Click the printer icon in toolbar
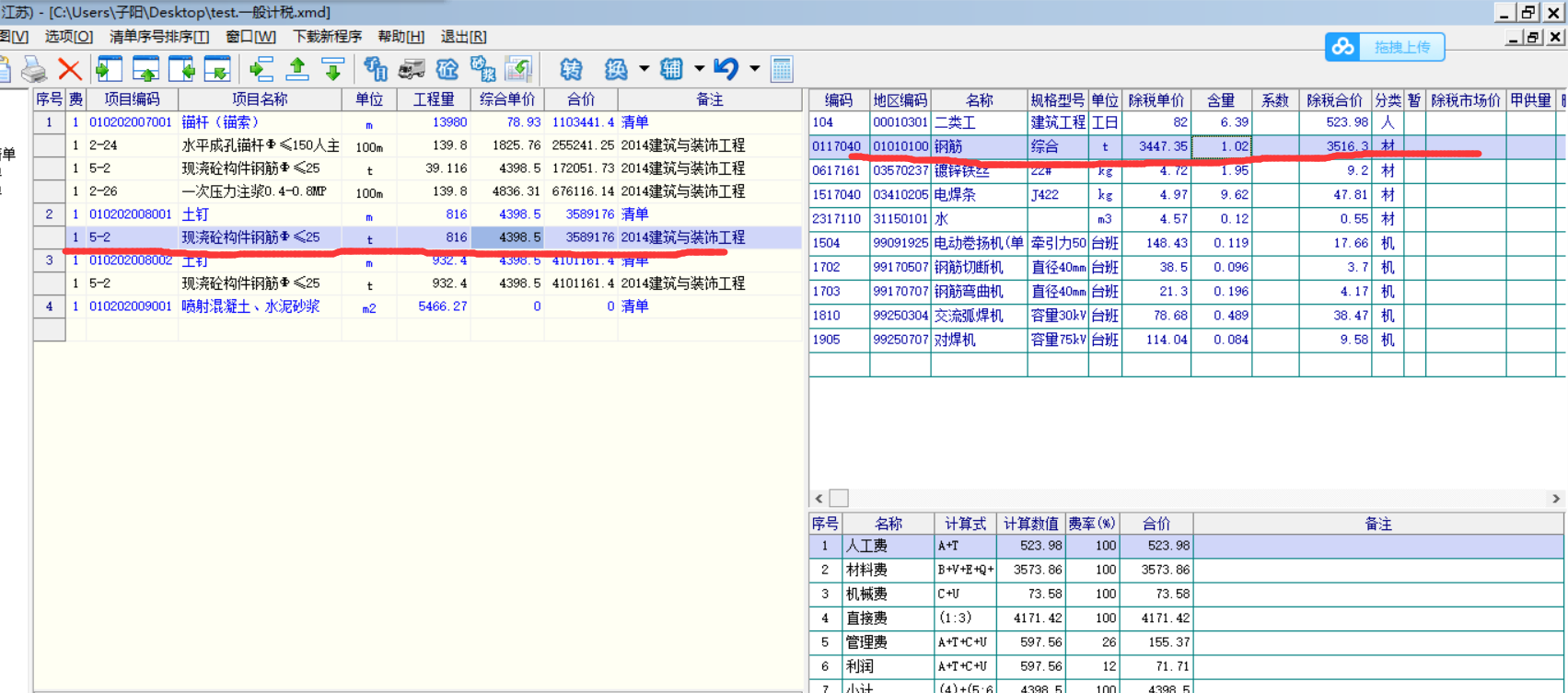1568x693 pixels. tap(34, 69)
